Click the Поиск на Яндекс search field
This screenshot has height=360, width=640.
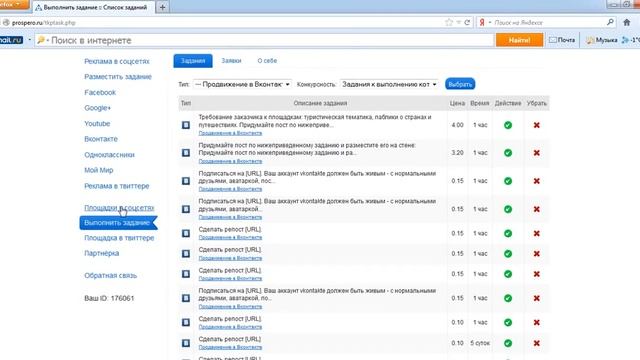pos(547,22)
